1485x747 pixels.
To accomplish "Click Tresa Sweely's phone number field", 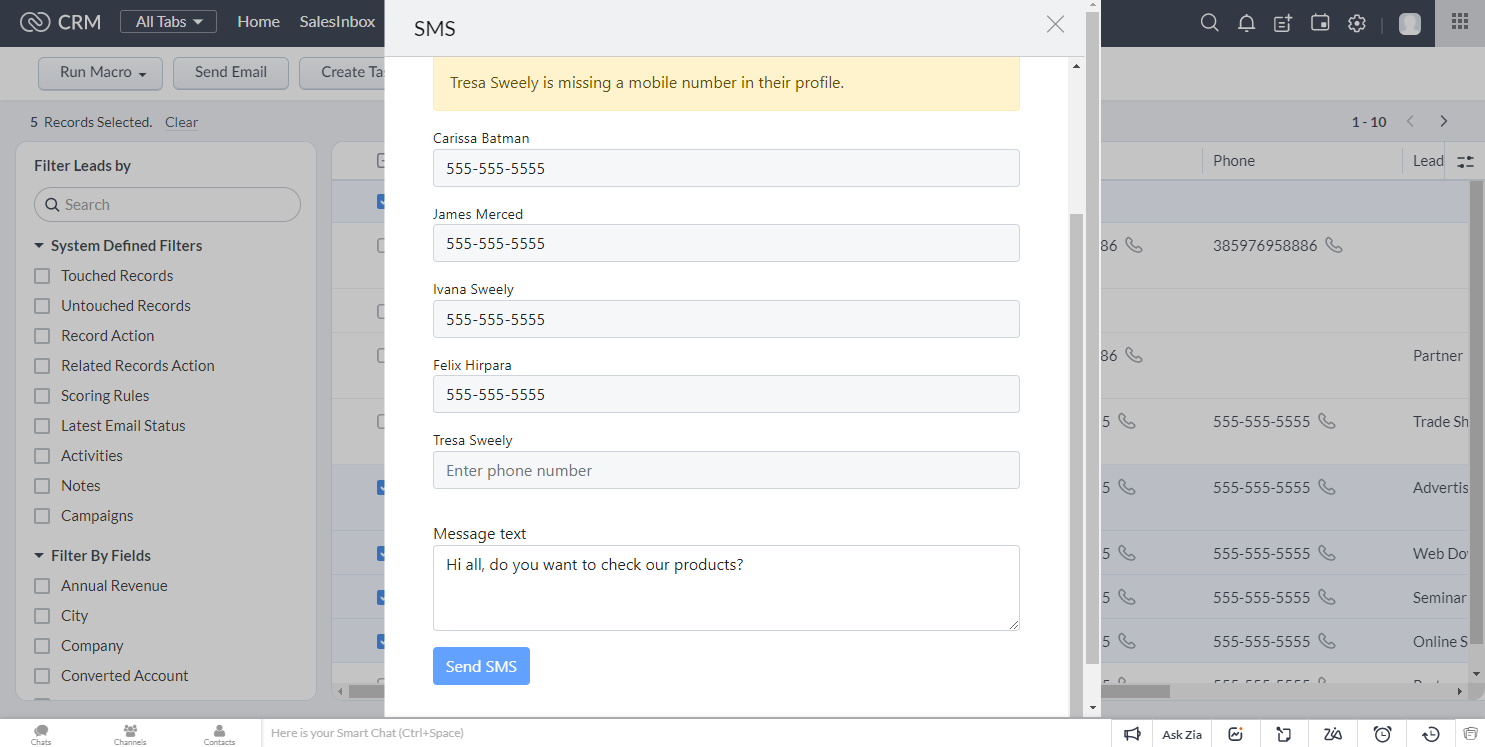I will tap(726, 470).
